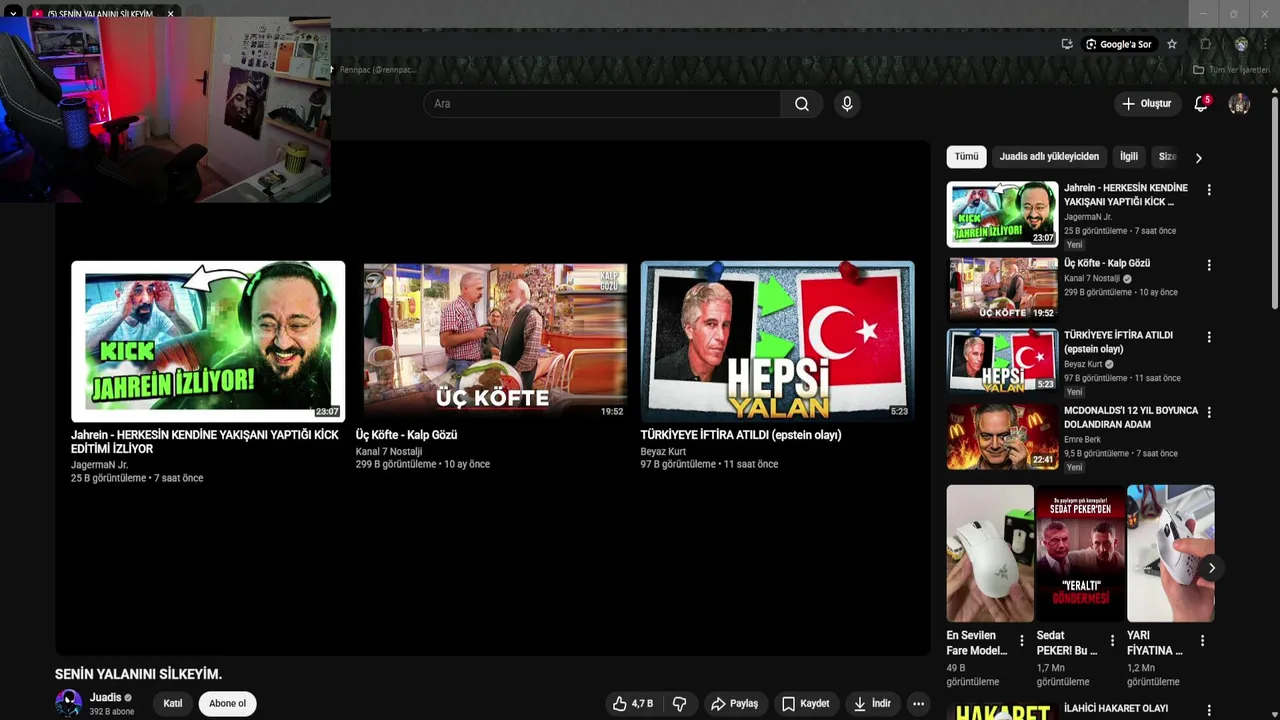Screen dimensions: 1280x720
Task: Like the video with thumbs up
Action: pyautogui.click(x=633, y=704)
